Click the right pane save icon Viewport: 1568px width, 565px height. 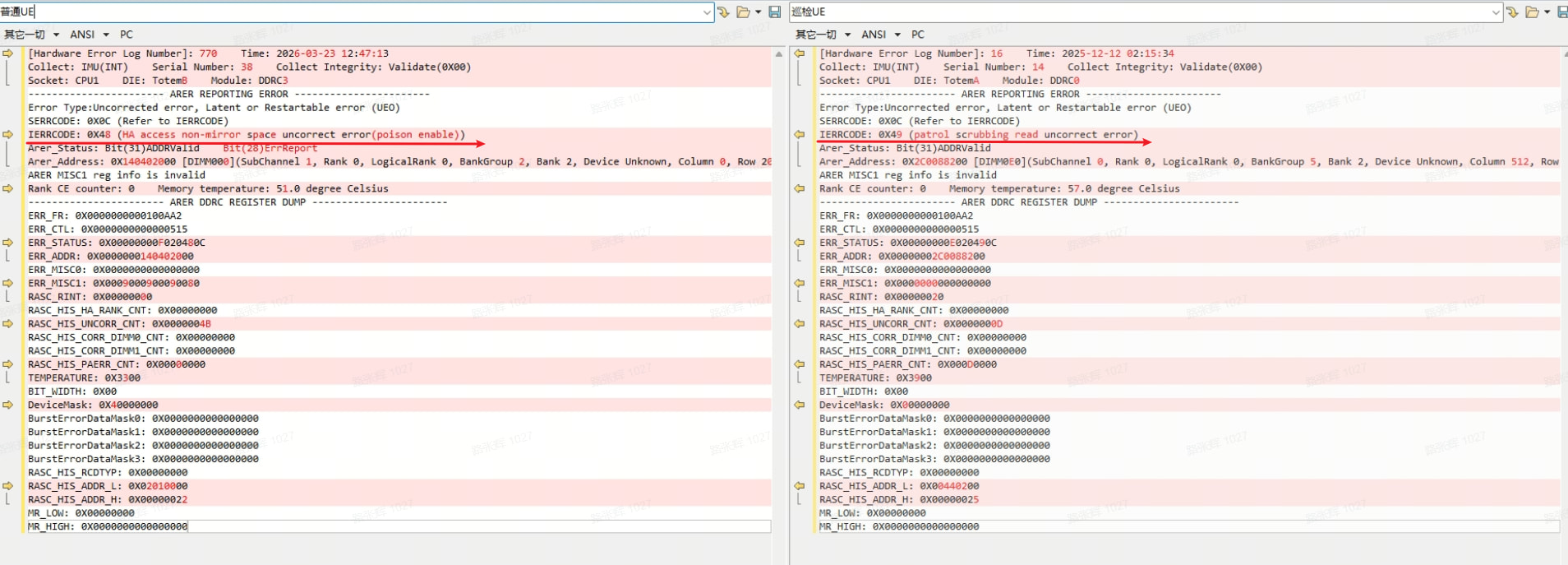1562,12
